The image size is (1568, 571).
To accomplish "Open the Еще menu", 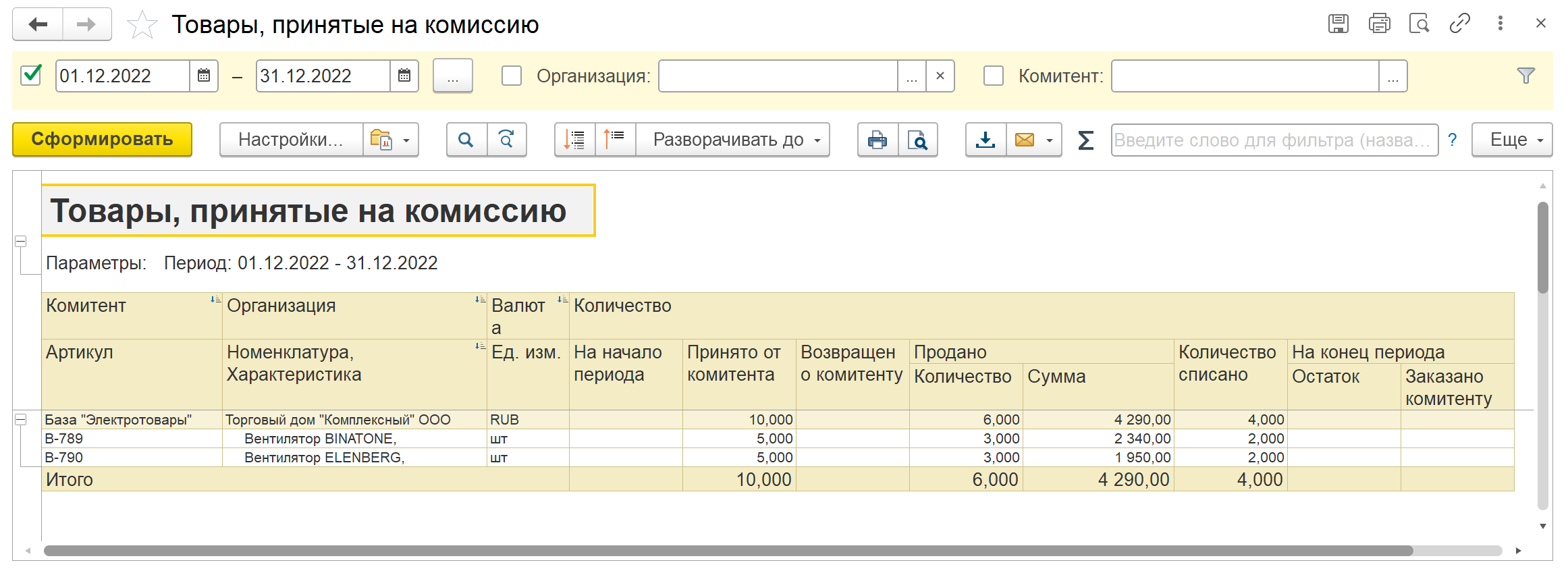I will pyautogui.click(x=1511, y=140).
